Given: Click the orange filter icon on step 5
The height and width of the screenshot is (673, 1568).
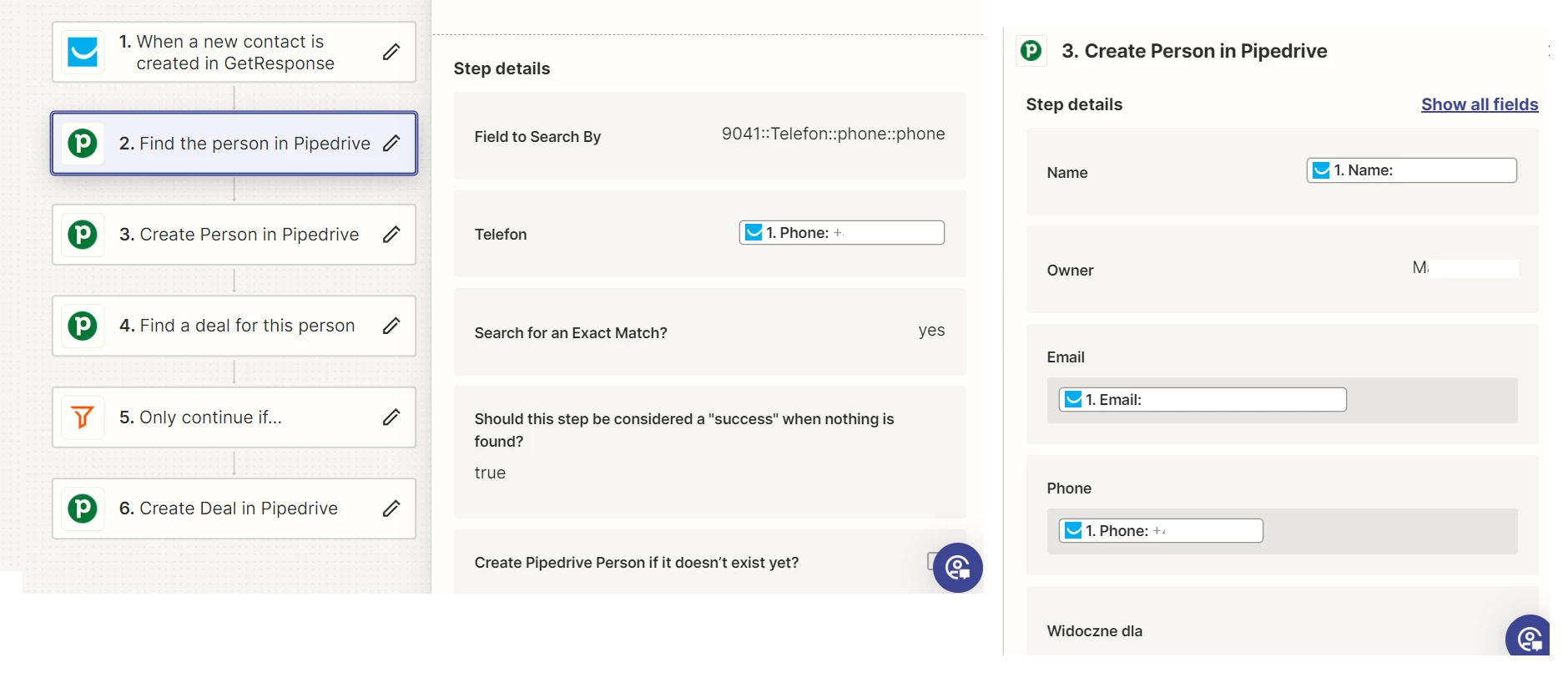Looking at the screenshot, I should point(83,417).
